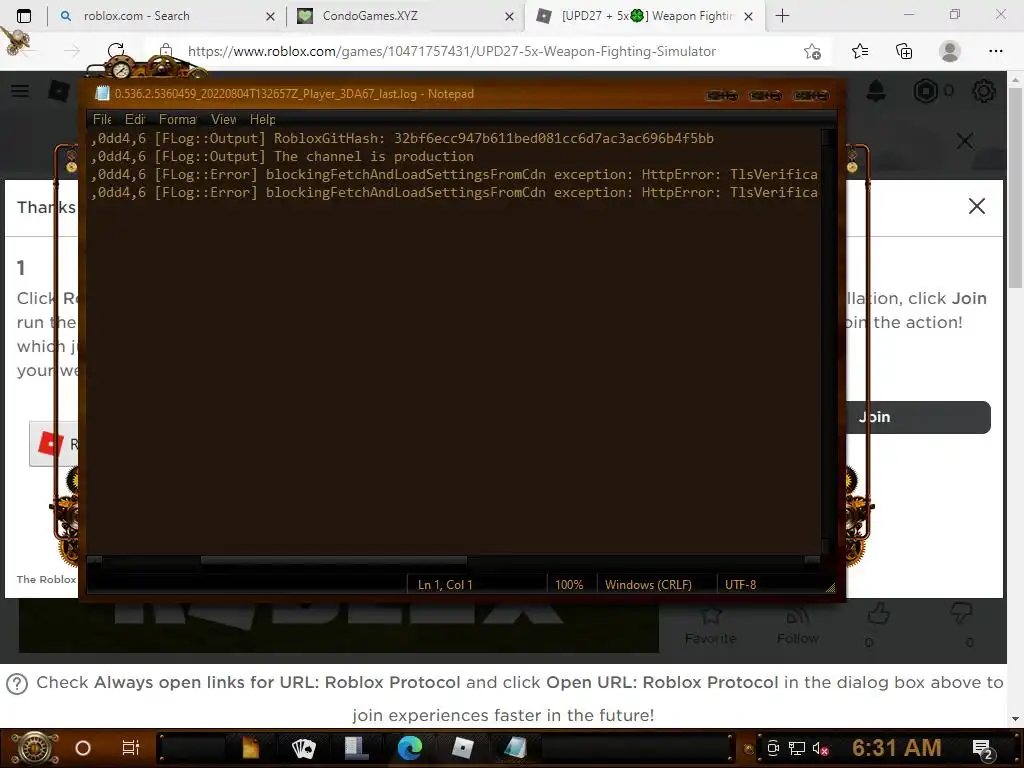Open a new browser tab
Image resolution: width=1024 pixels, height=768 pixels.
coord(782,16)
